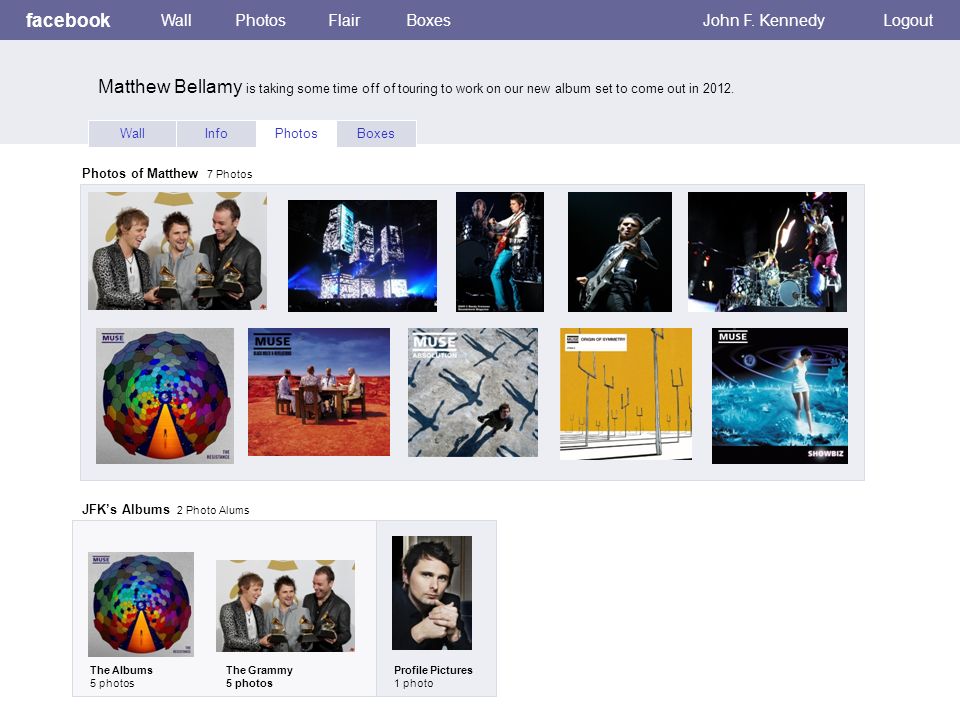
Task: Open the John F. Kennedy account link
Action: coord(763,20)
